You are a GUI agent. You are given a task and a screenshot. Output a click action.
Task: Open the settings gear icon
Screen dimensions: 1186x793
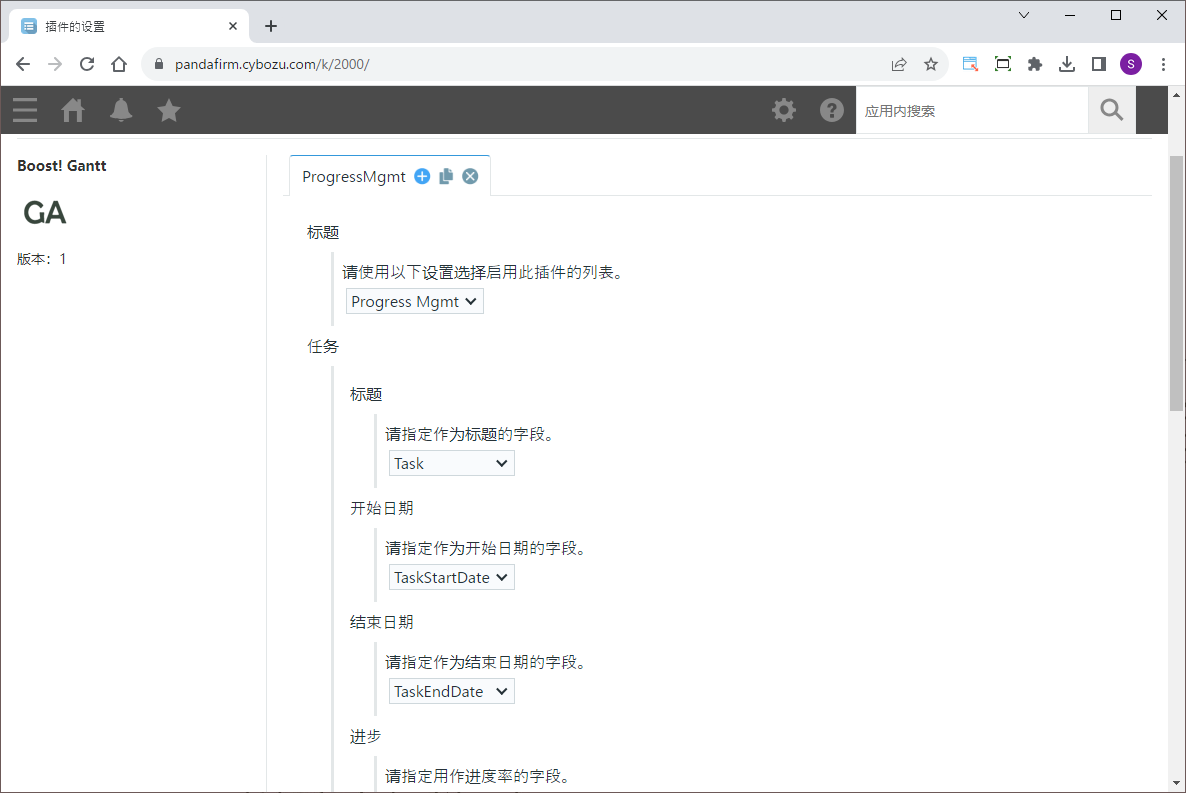click(x=784, y=110)
